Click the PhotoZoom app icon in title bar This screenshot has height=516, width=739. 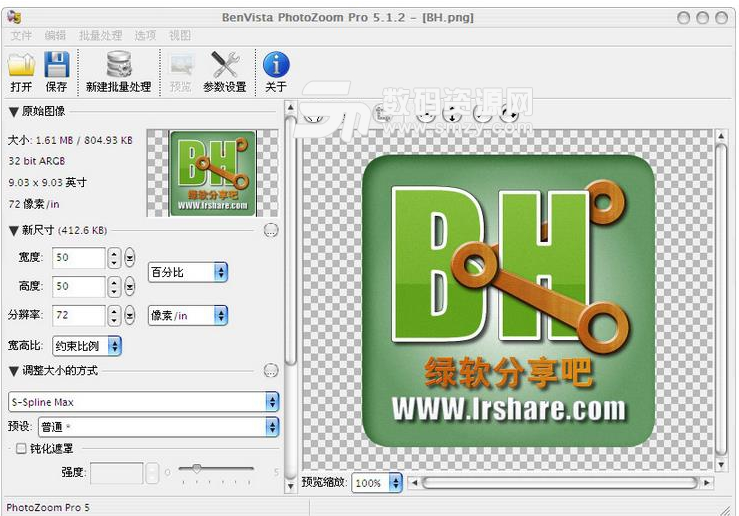15,17
